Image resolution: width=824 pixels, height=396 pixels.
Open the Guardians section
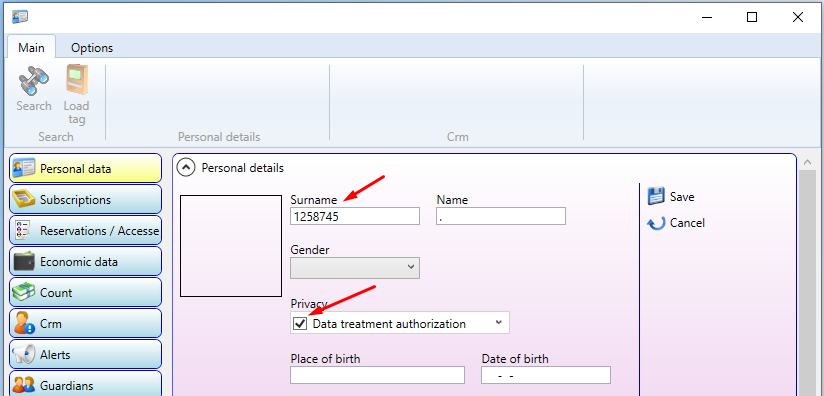click(85, 384)
